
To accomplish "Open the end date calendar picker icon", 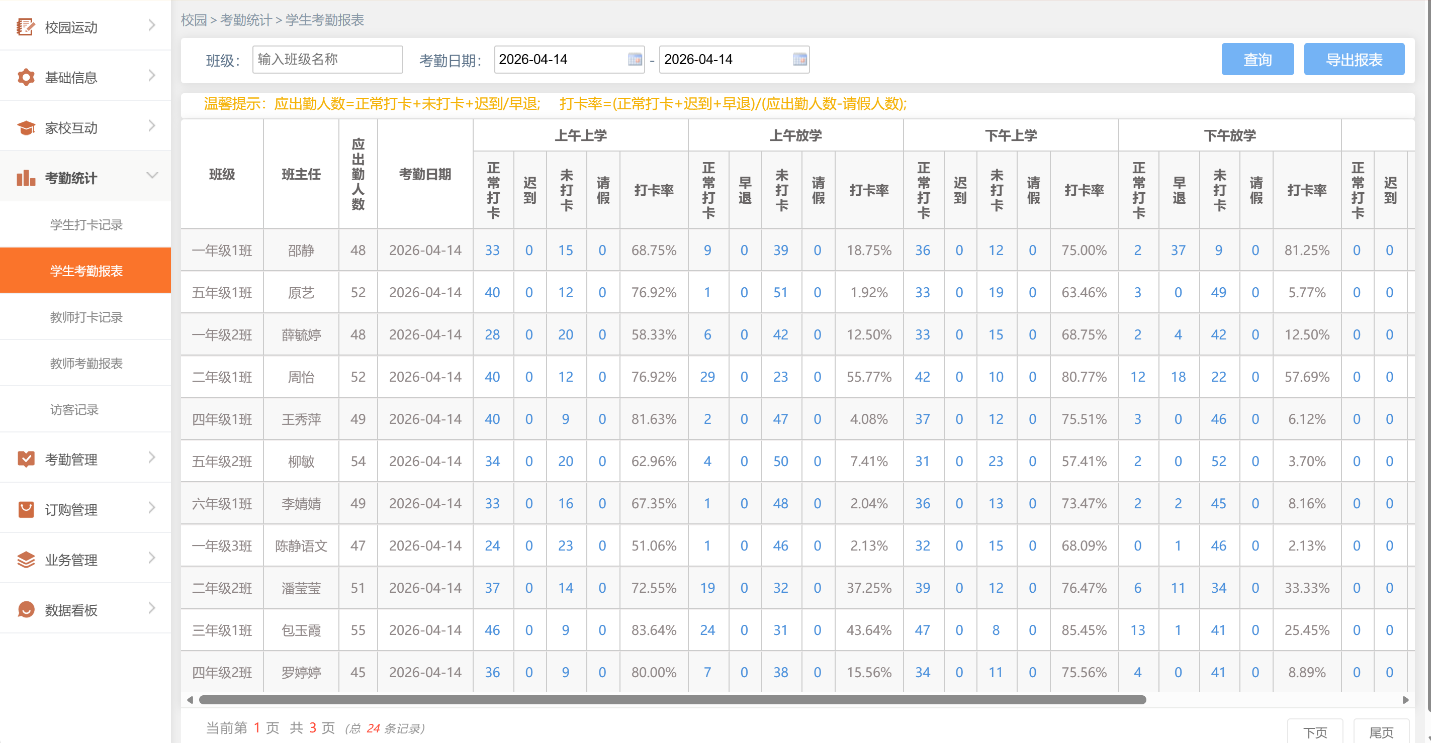I will tap(800, 59).
